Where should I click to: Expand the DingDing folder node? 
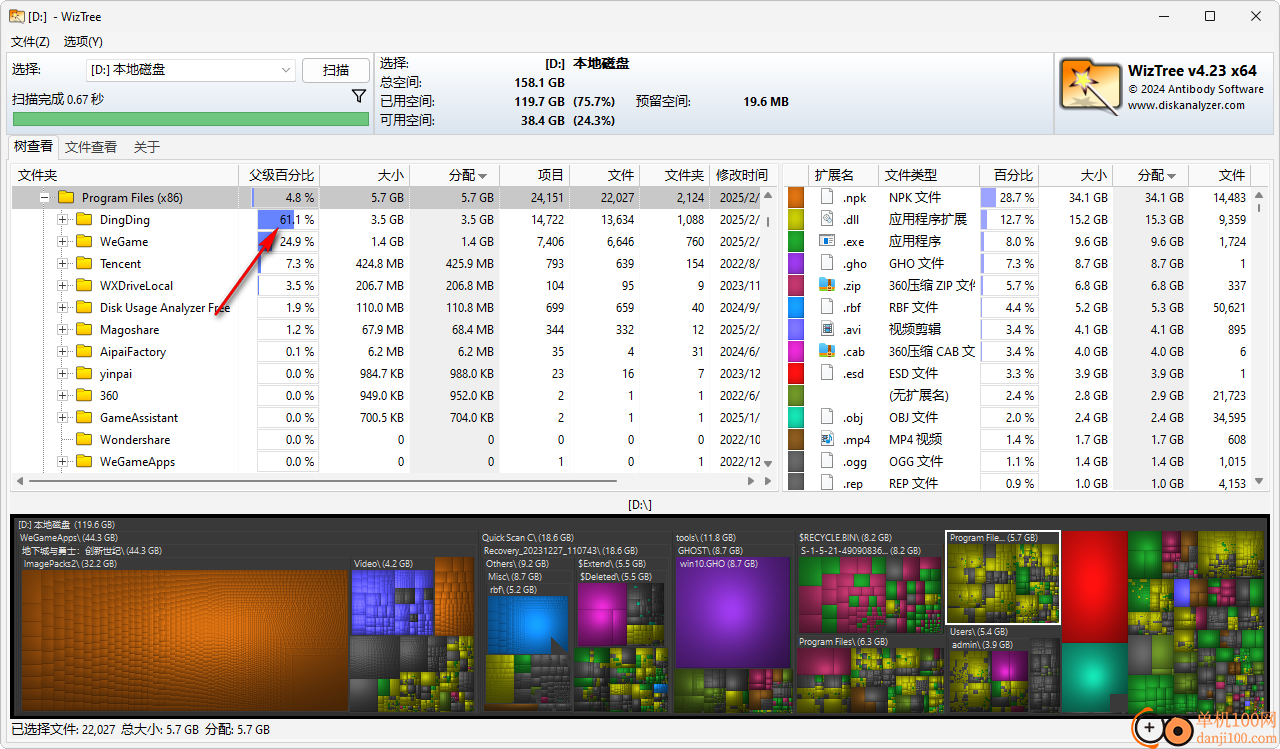pos(62,220)
